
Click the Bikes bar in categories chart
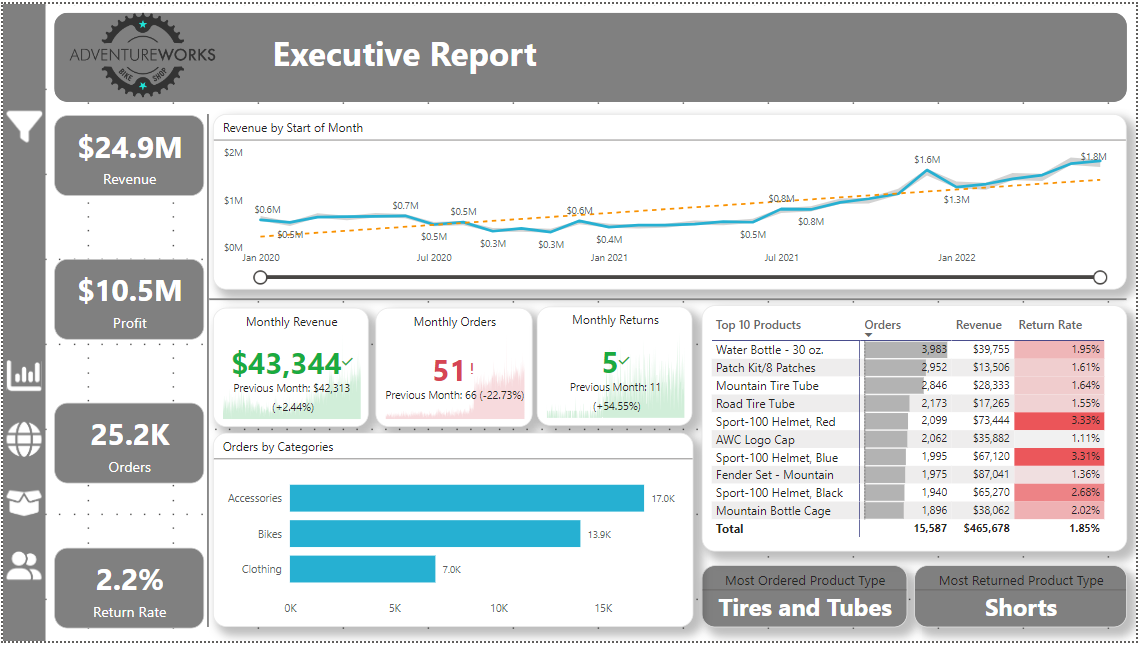434,534
